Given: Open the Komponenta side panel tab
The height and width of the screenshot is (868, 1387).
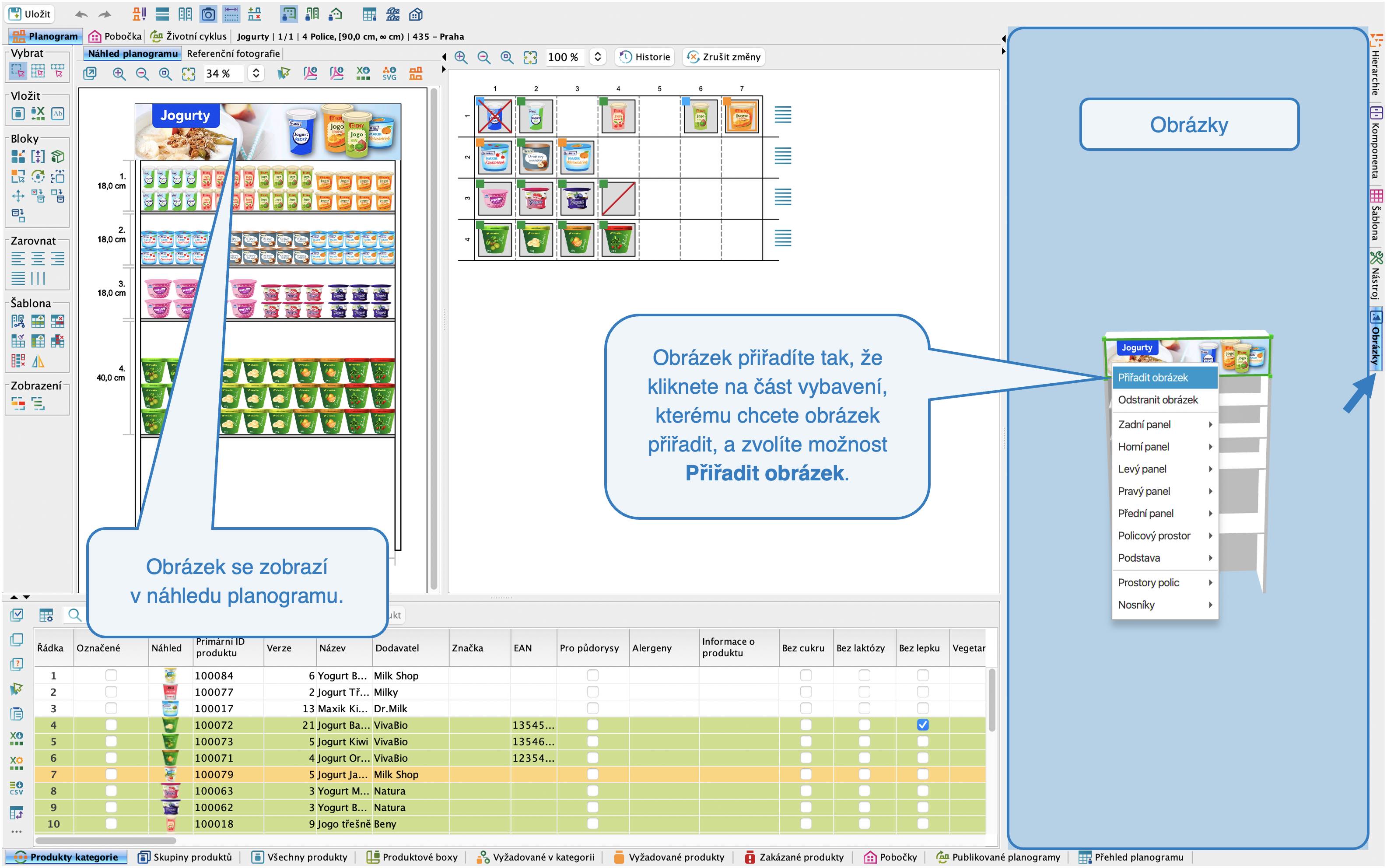Looking at the screenshot, I should [1376, 143].
